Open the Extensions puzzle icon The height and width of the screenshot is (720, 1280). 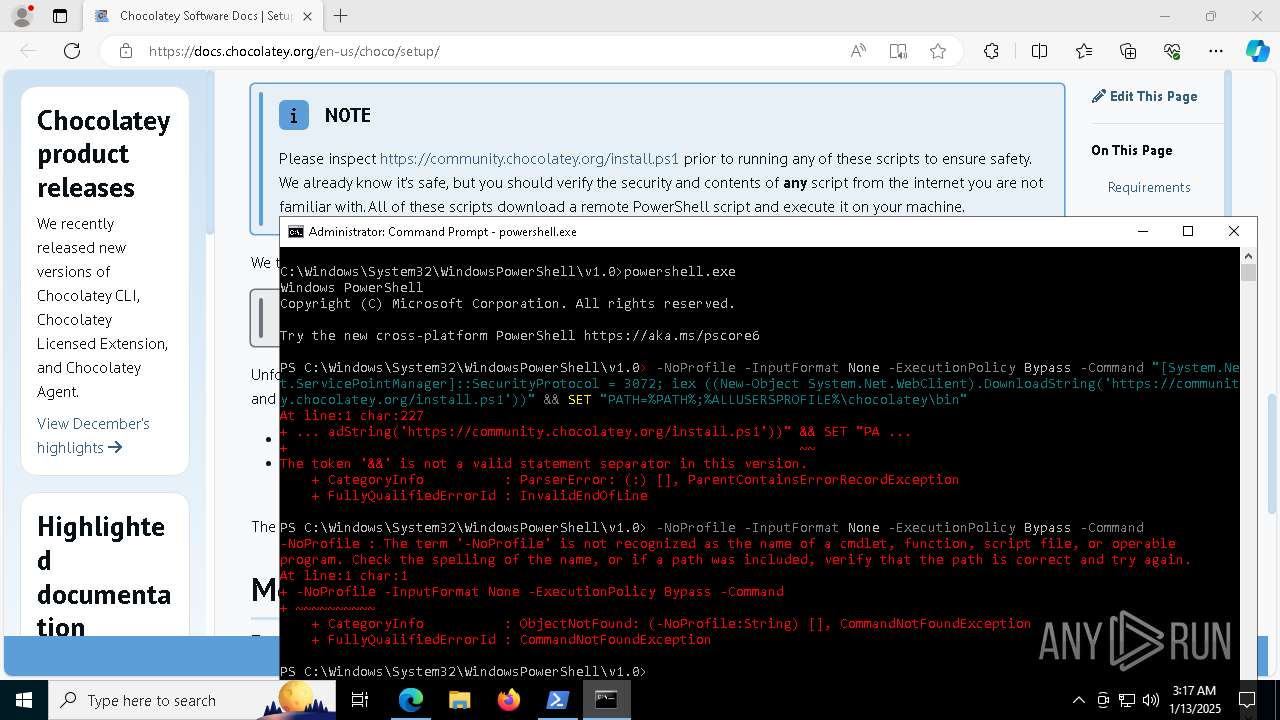(991, 51)
